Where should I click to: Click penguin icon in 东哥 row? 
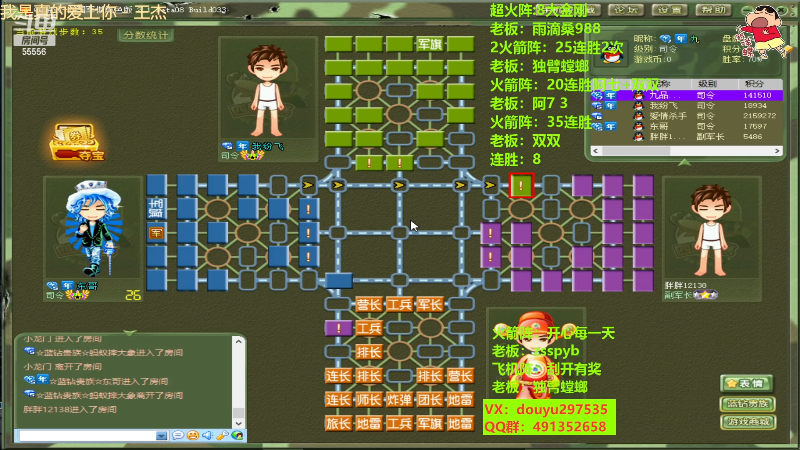pyautogui.click(x=638, y=126)
